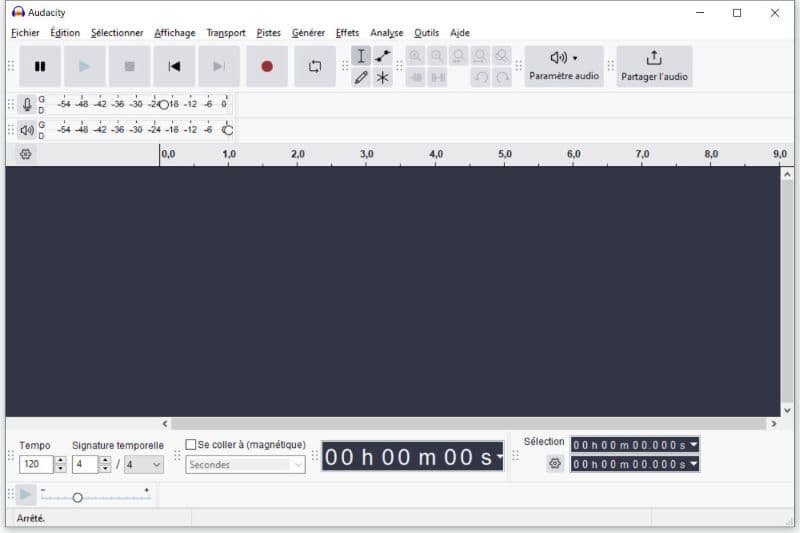
Task: Open the Paramètre audio dropdown
Action: click(x=564, y=66)
